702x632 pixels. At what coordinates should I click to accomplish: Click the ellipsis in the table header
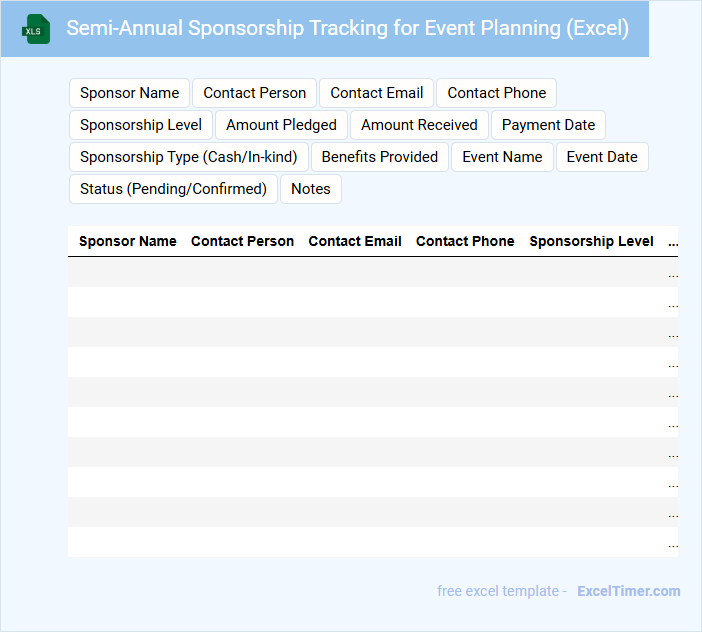672,242
